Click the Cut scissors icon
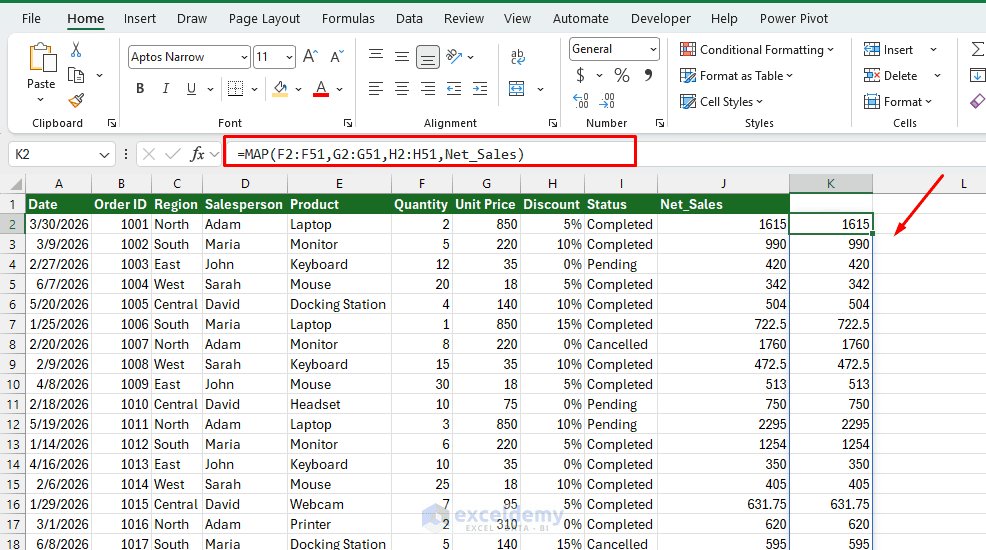 76,50
